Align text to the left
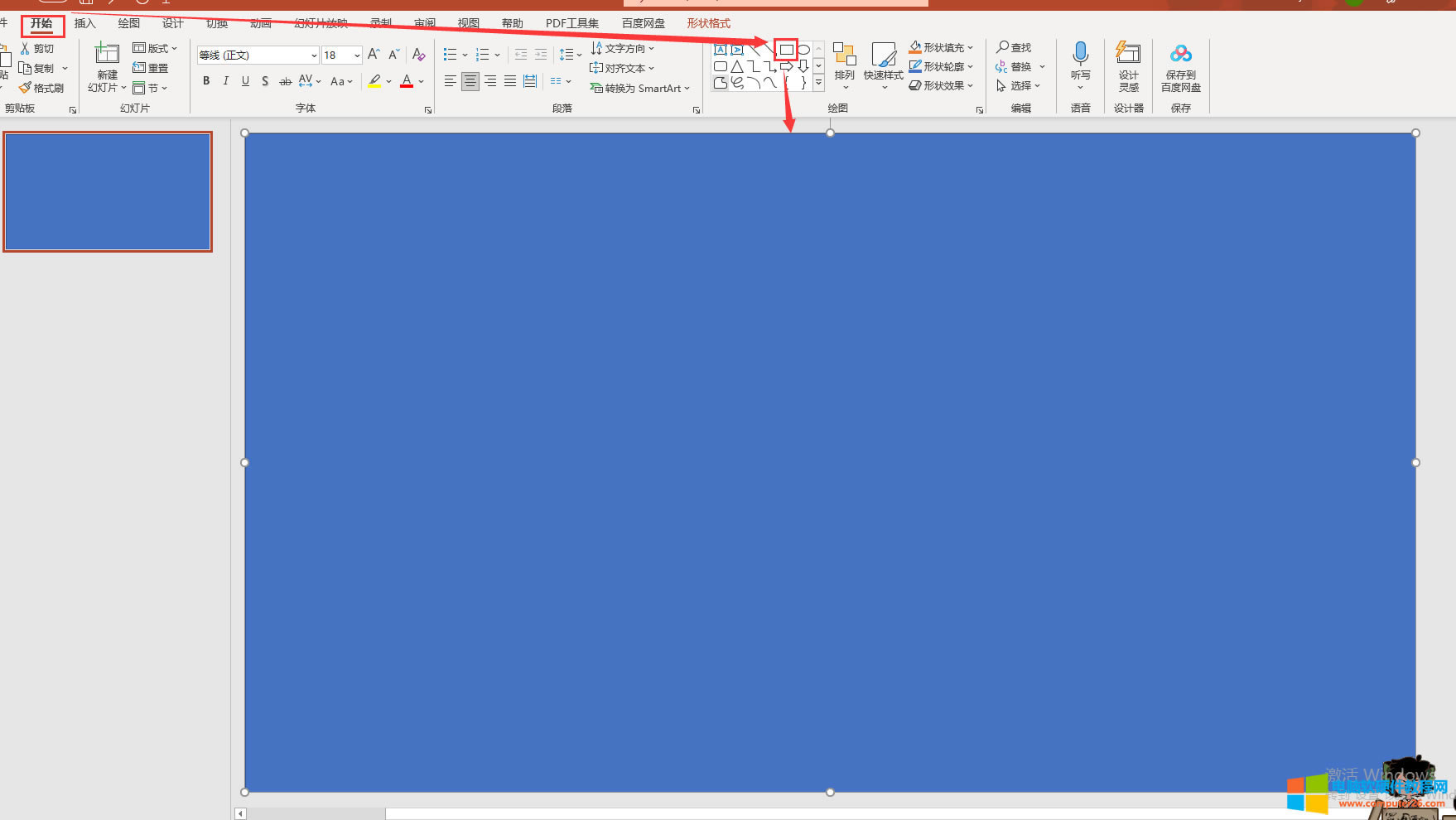Viewport: 1456px width, 820px height. 450,81
